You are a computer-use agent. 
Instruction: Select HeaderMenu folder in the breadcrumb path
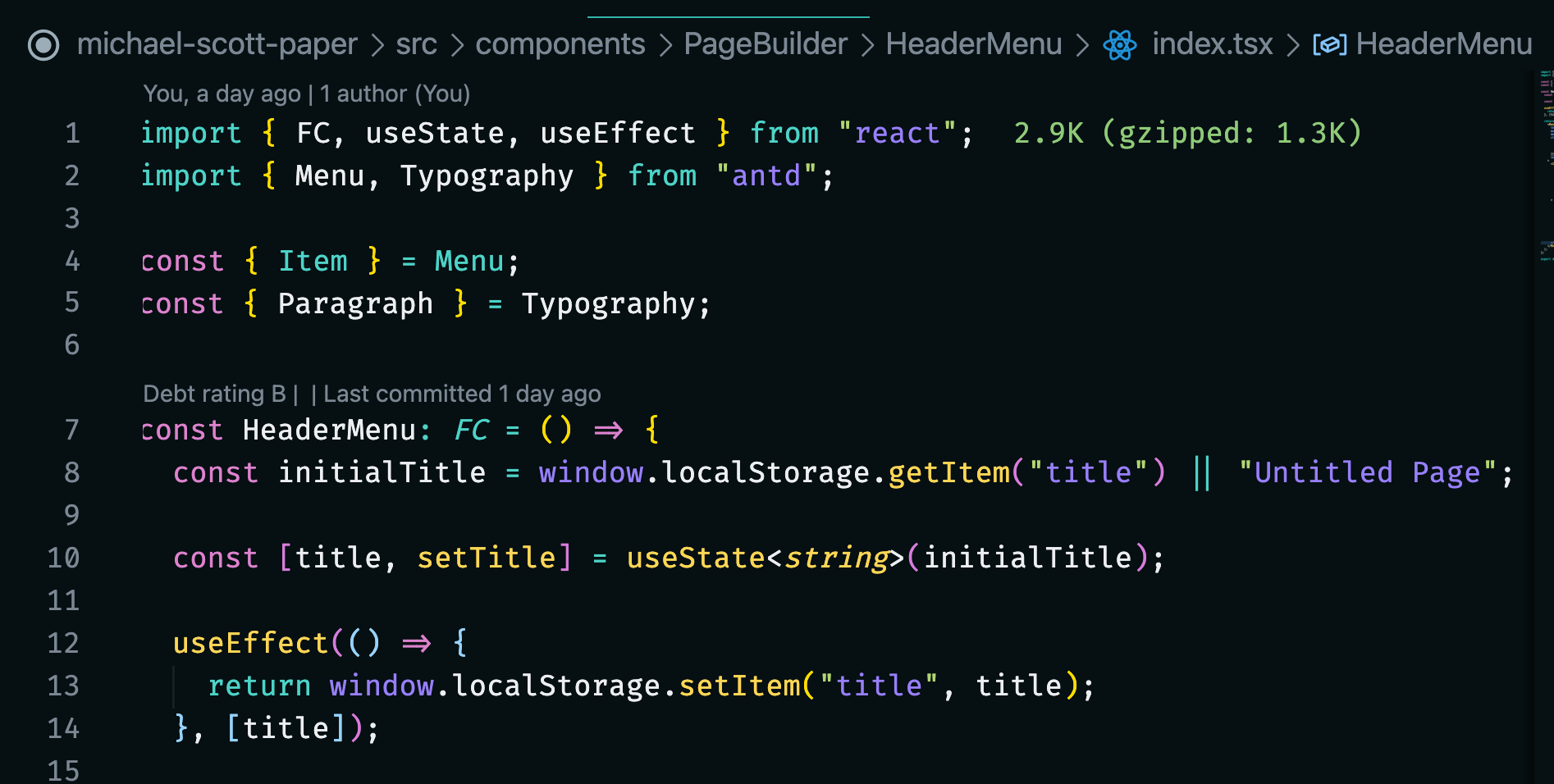973,44
